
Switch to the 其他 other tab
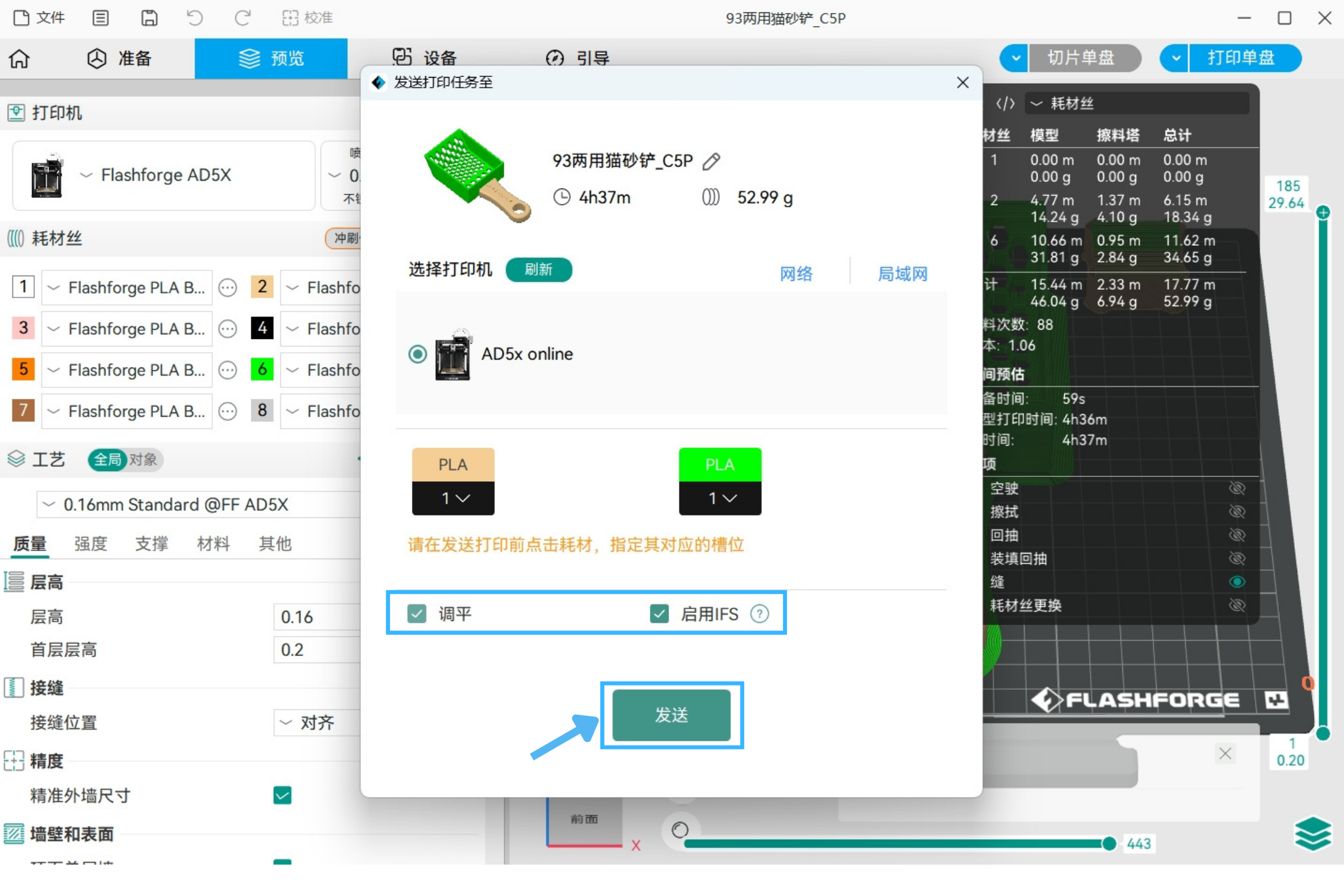click(x=275, y=544)
